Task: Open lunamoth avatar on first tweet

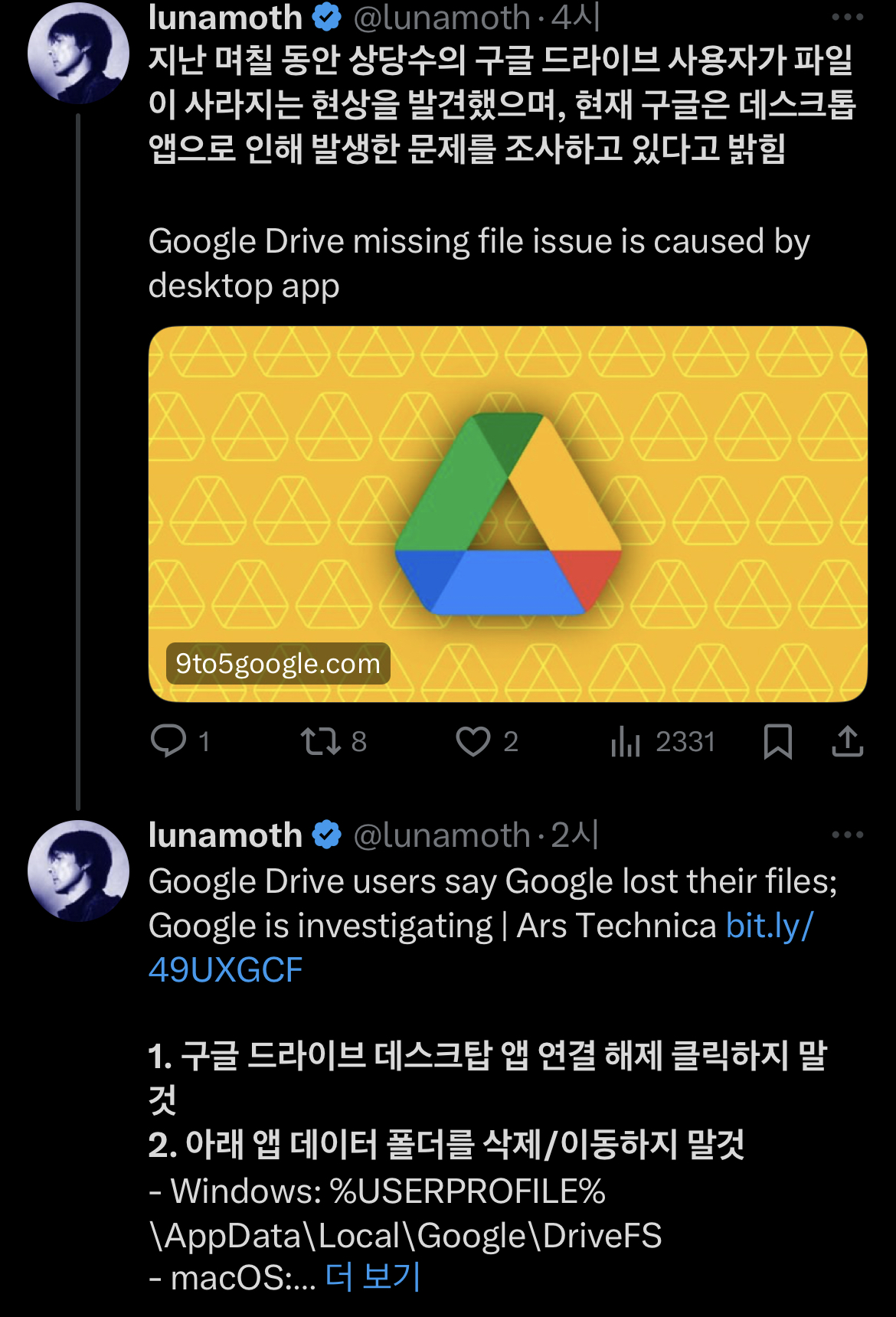Action: pyautogui.click(x=78, y=54)
